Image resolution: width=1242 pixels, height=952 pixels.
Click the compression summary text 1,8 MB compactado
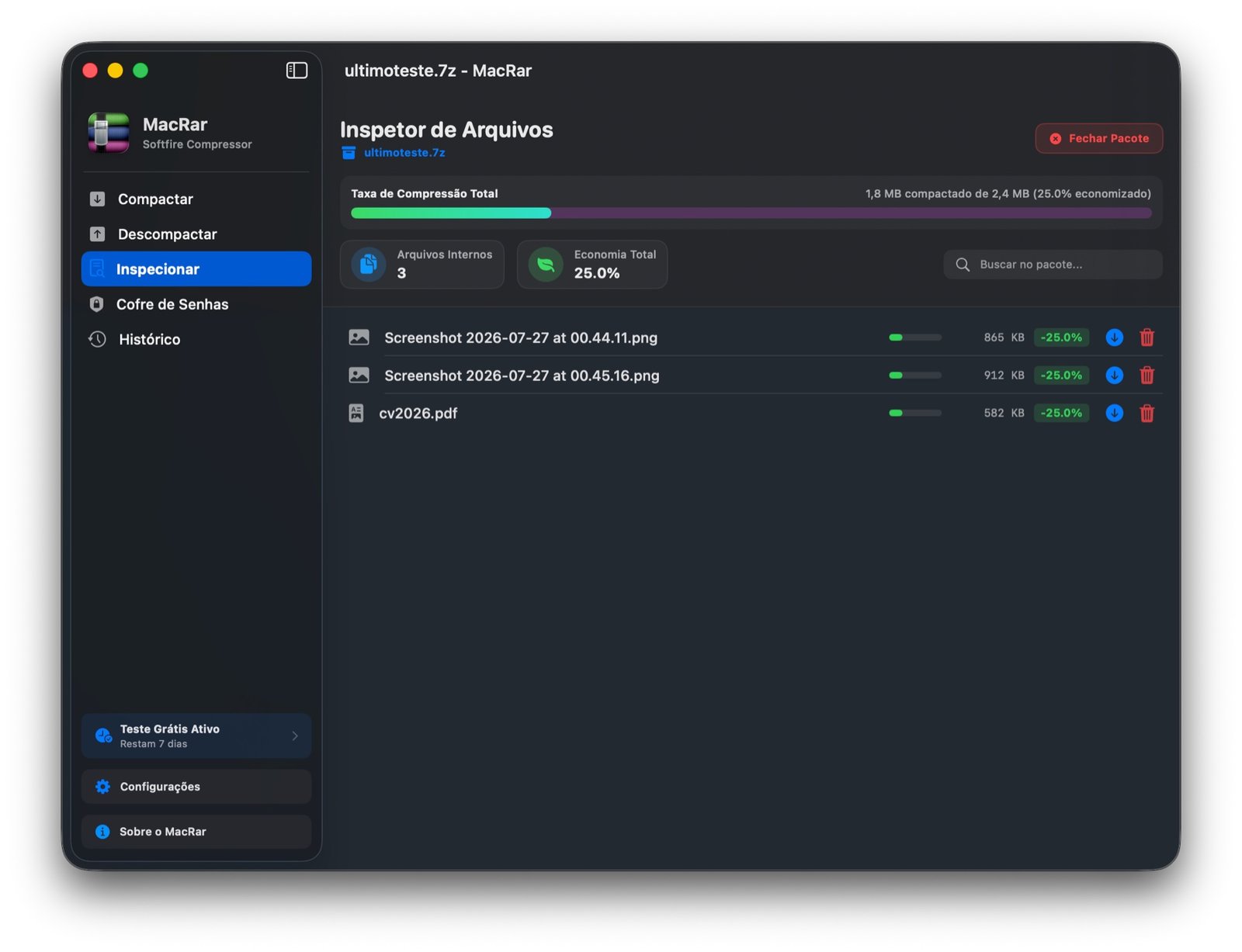click(1008, 194)
